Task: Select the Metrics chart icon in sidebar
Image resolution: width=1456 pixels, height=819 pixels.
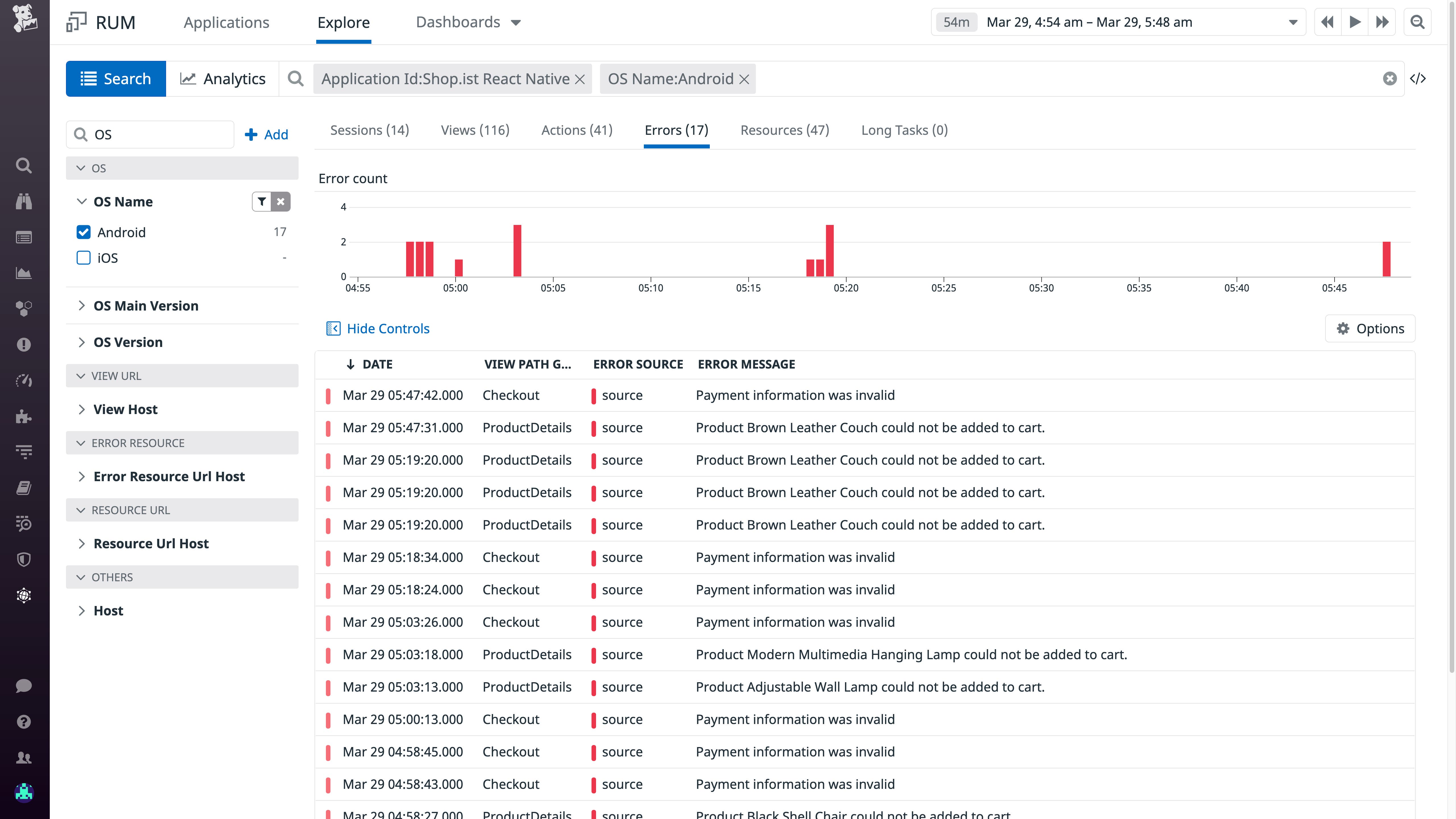Action: (x=24, y=273)
